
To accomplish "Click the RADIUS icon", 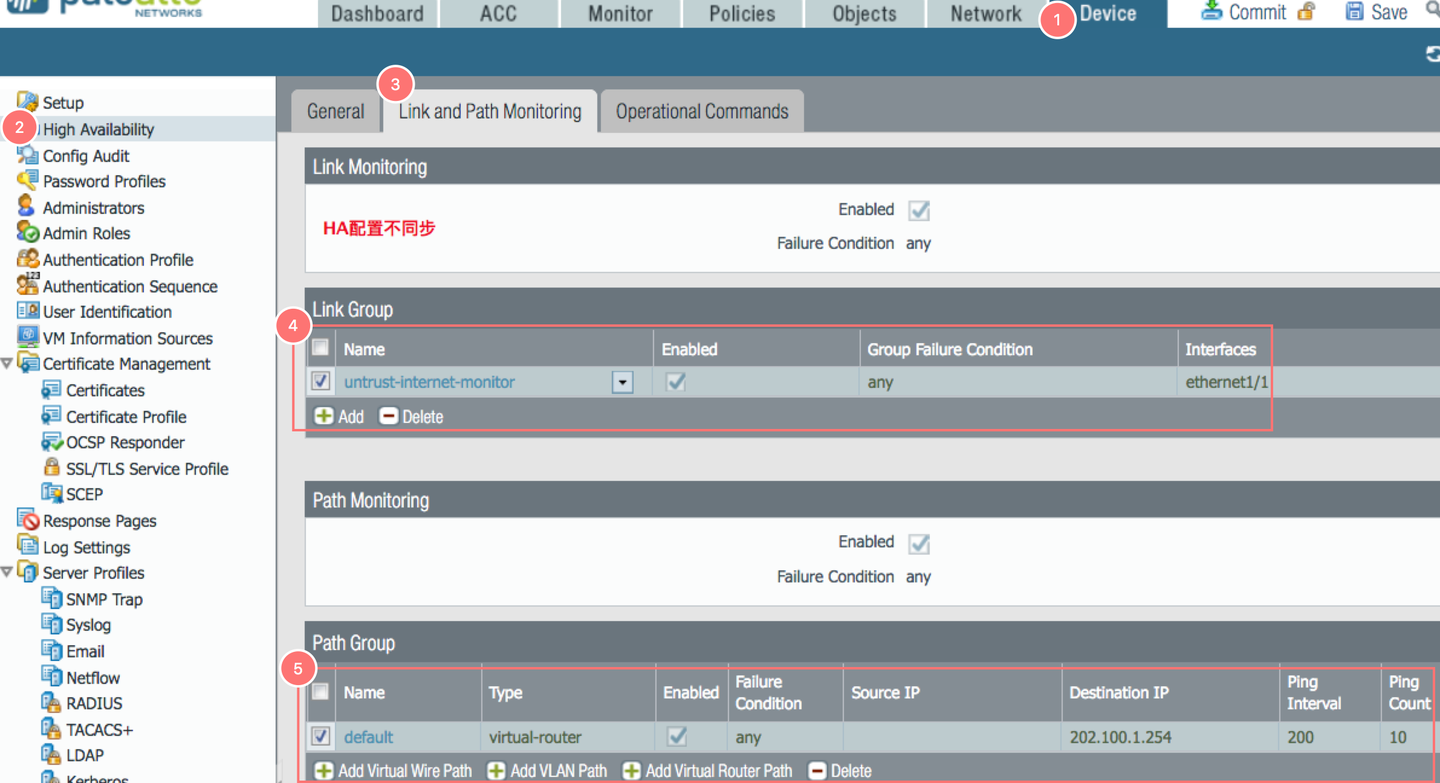I will click(x=52, y=703).
